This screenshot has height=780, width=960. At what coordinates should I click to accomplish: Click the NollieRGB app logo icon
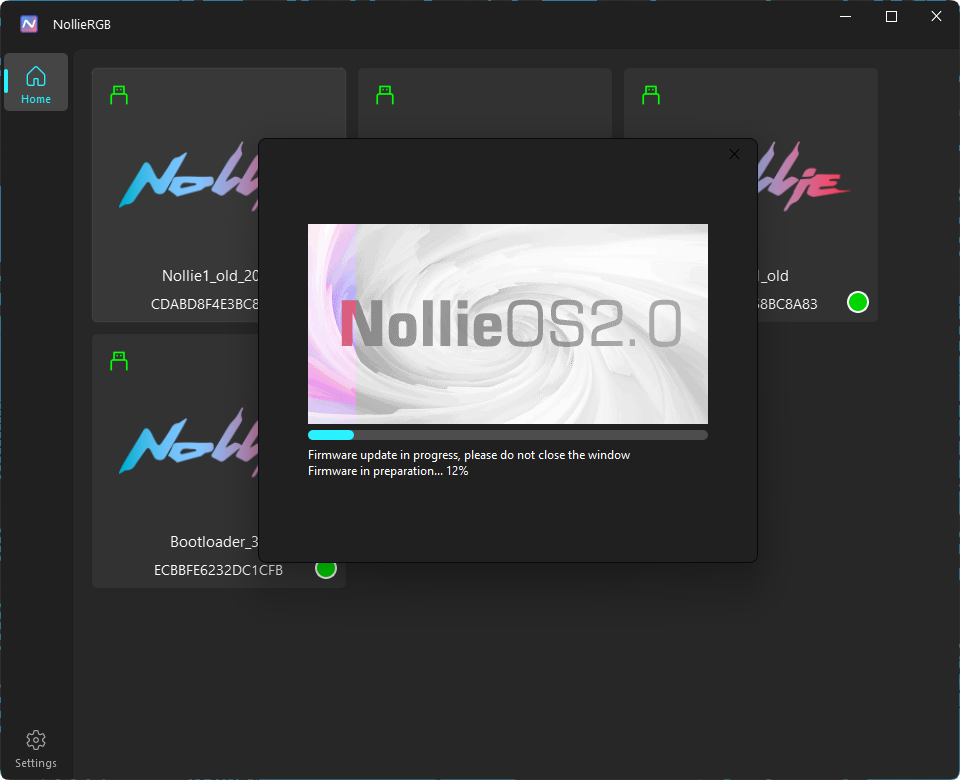pyautogui.click(x=29, y=24)
